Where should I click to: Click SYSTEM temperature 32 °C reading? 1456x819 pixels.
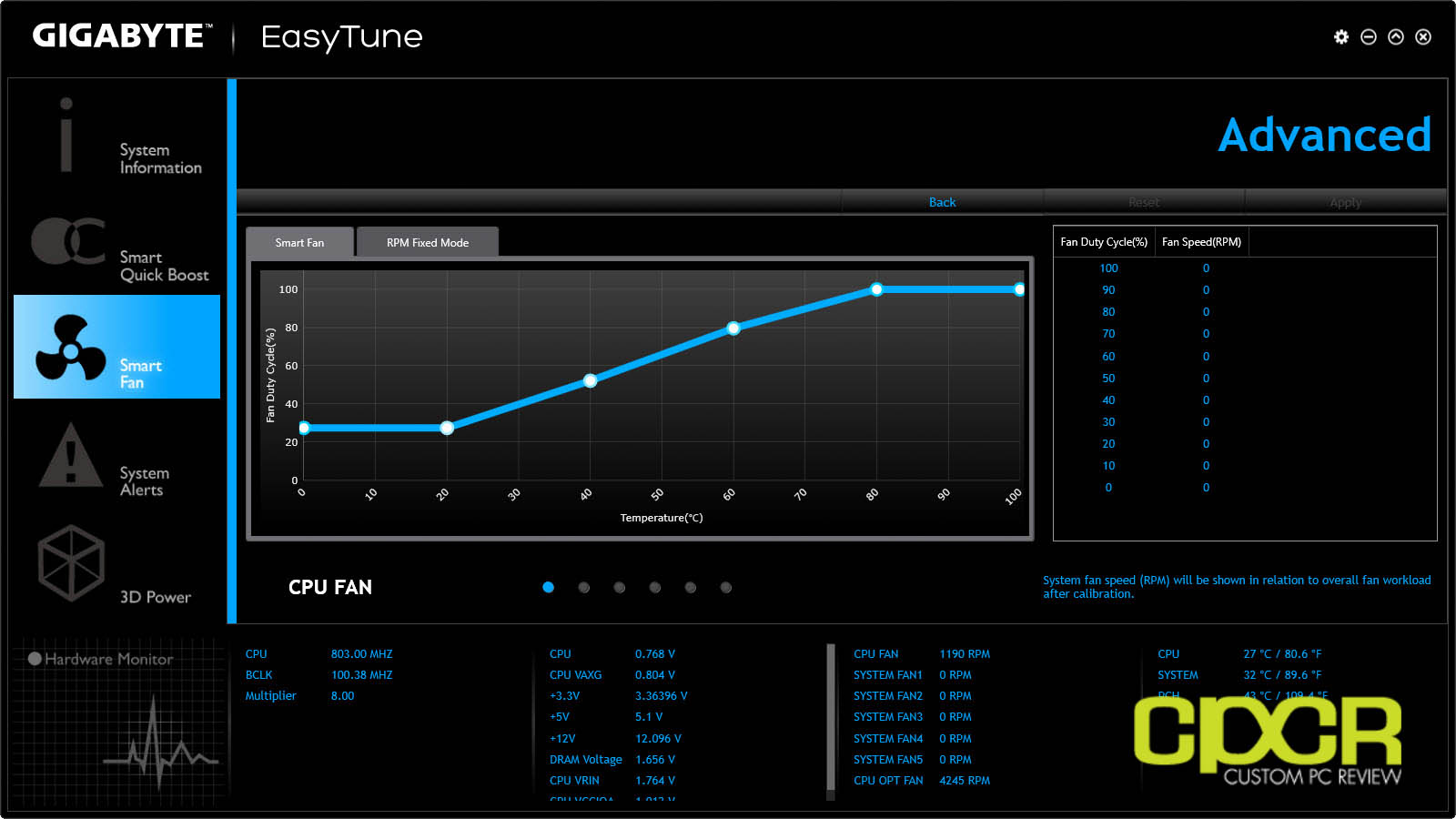click(1282, 675)
